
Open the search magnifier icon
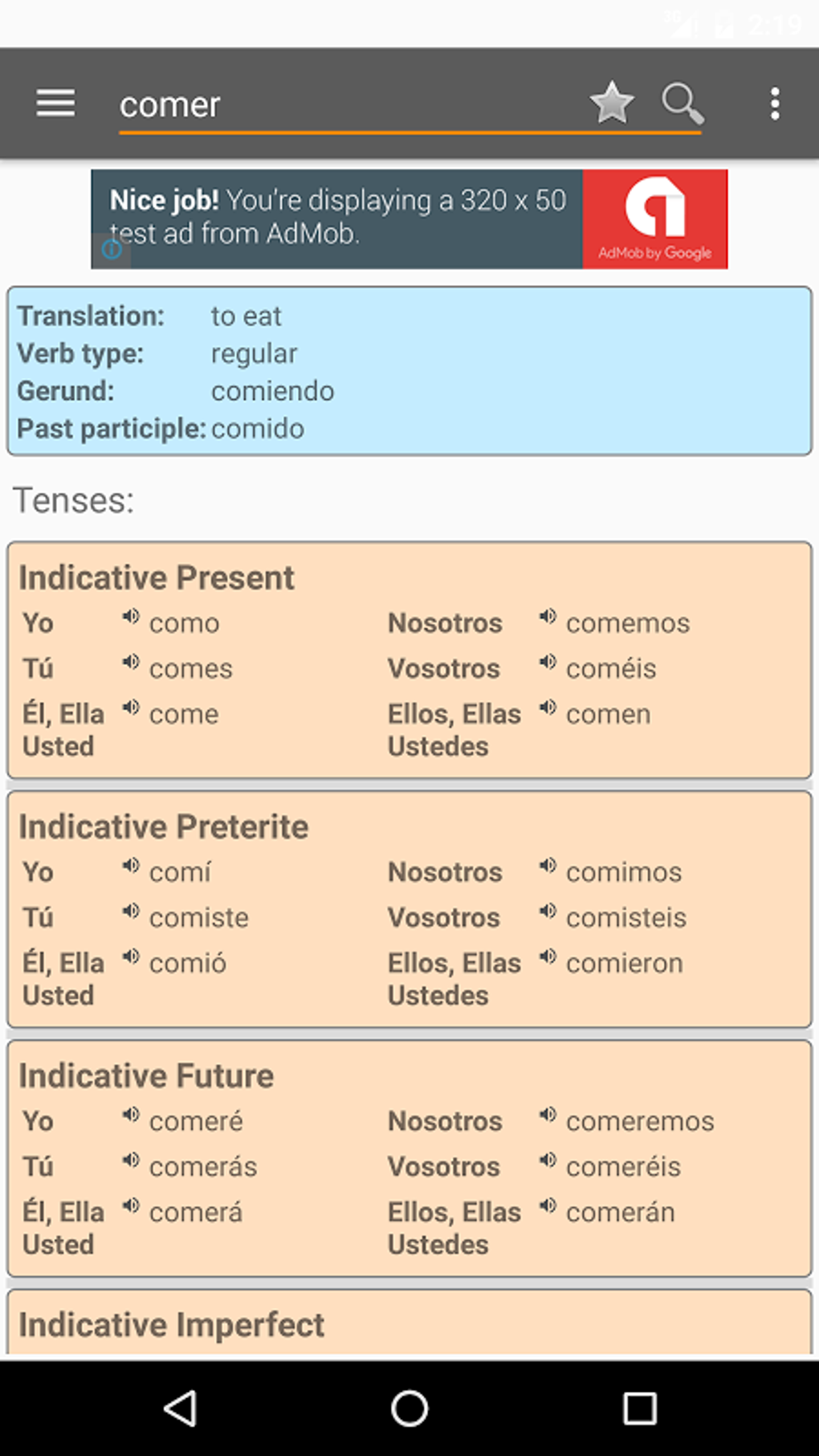(x=682, y=103)
